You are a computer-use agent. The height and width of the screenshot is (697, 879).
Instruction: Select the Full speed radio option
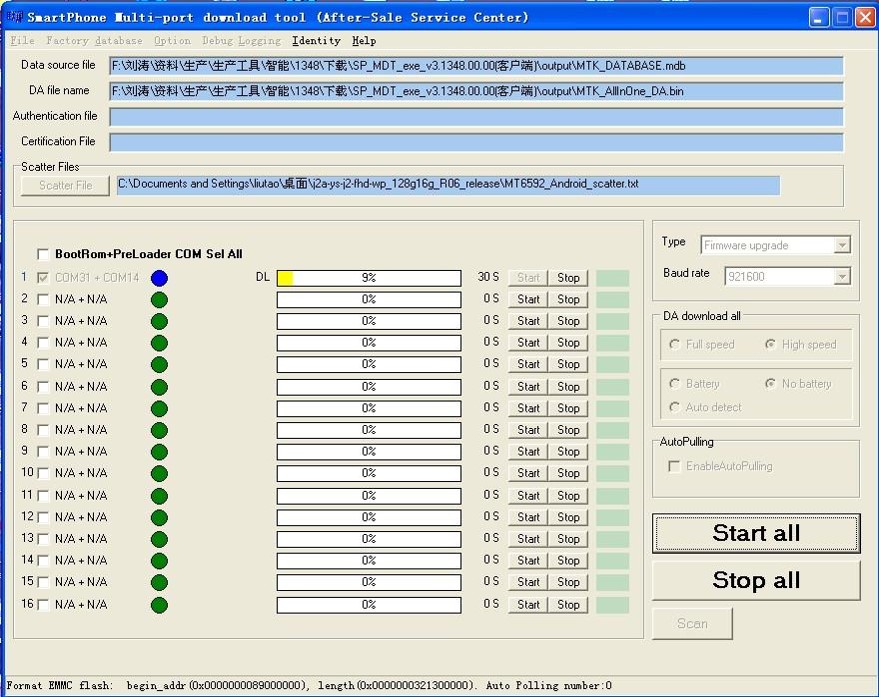(674, 344)
